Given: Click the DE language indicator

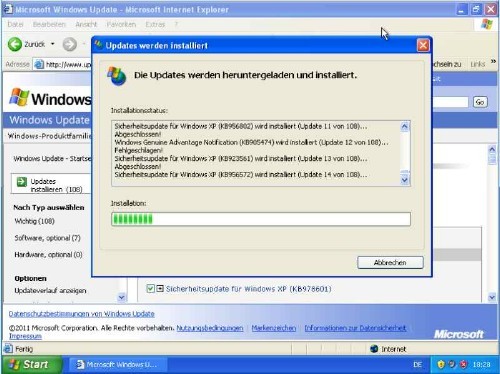Looking at the screenshot, I should (x=417, y=365).
